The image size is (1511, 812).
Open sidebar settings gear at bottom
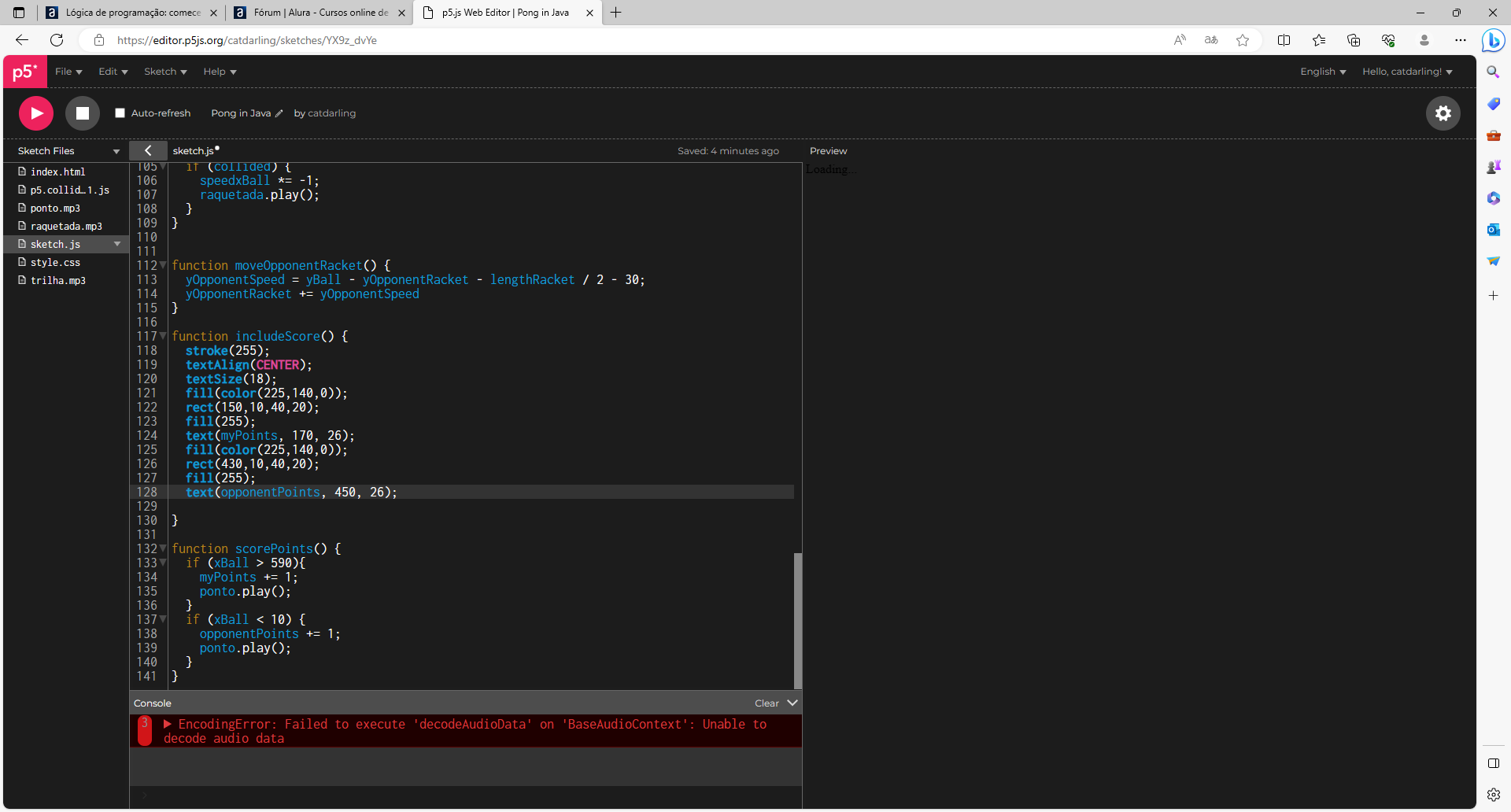click(1493, 795)
